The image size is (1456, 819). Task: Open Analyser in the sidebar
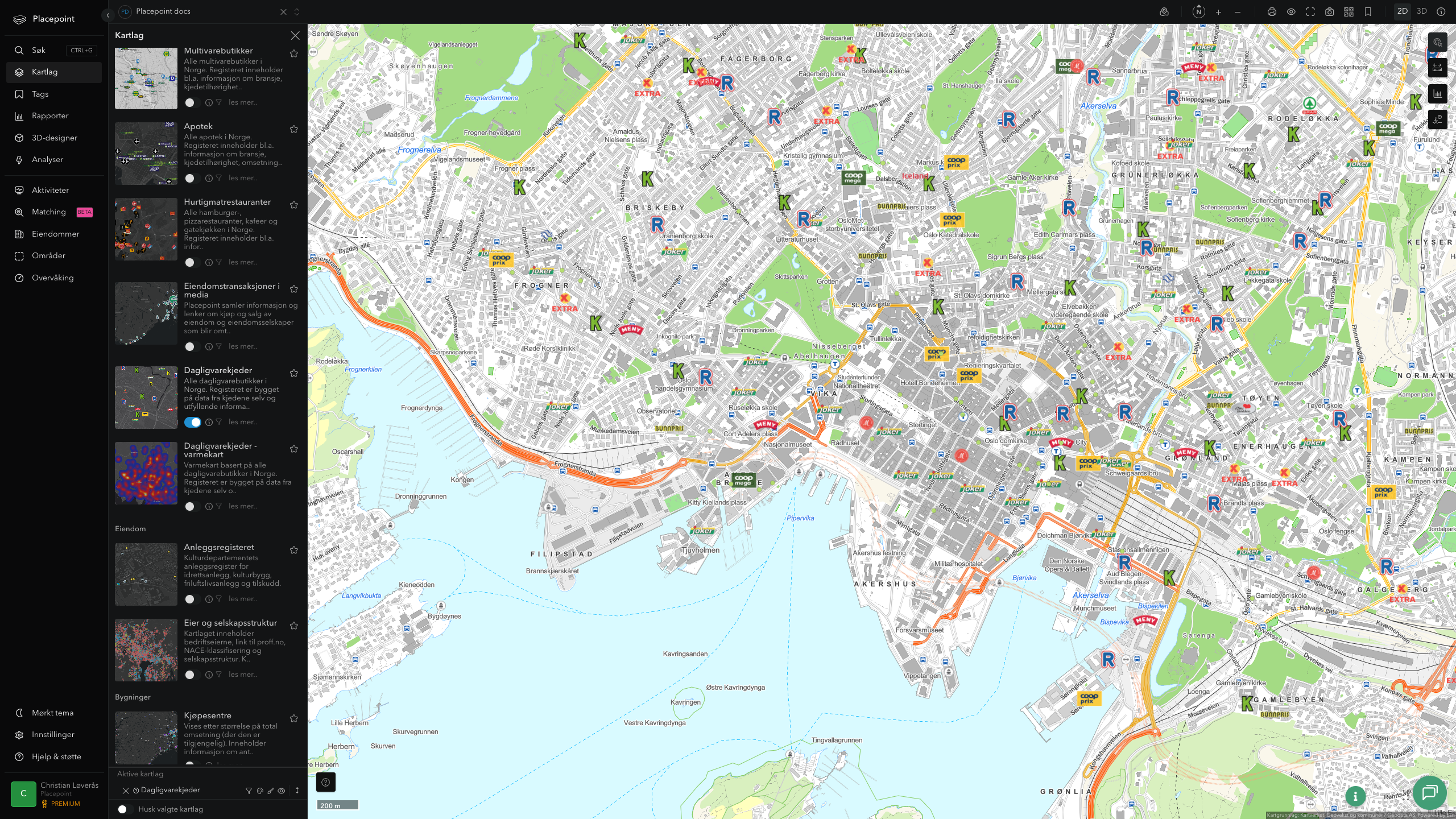click(x=54, y=160)
